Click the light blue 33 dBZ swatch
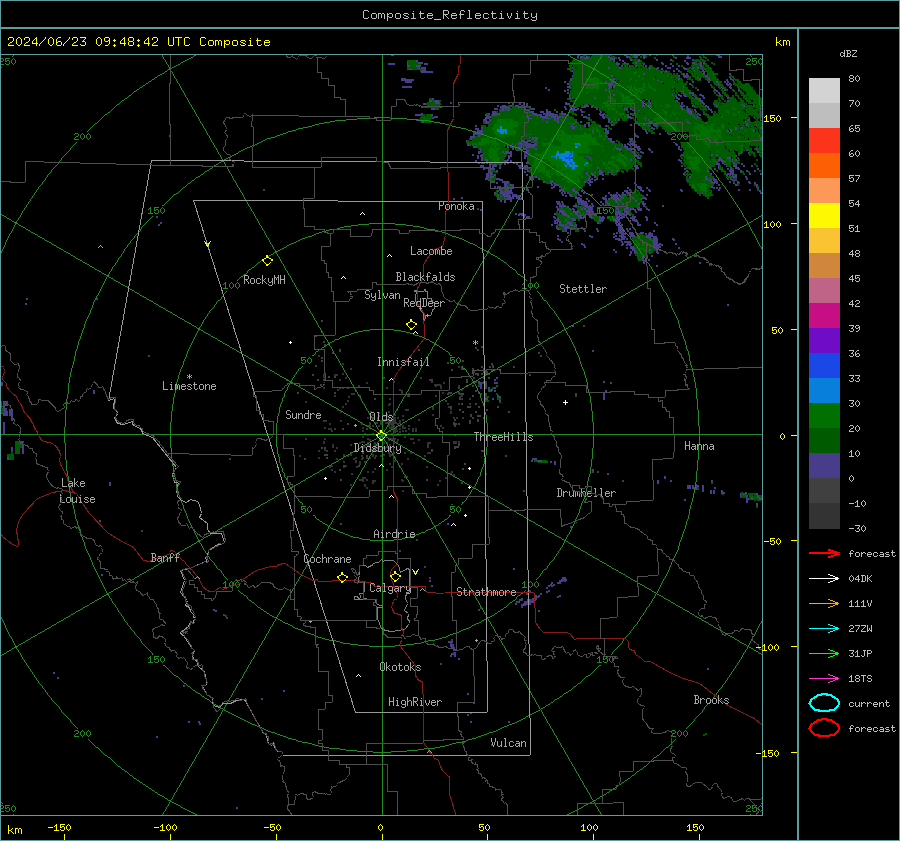900x841 pixels. tap(824, 390)
